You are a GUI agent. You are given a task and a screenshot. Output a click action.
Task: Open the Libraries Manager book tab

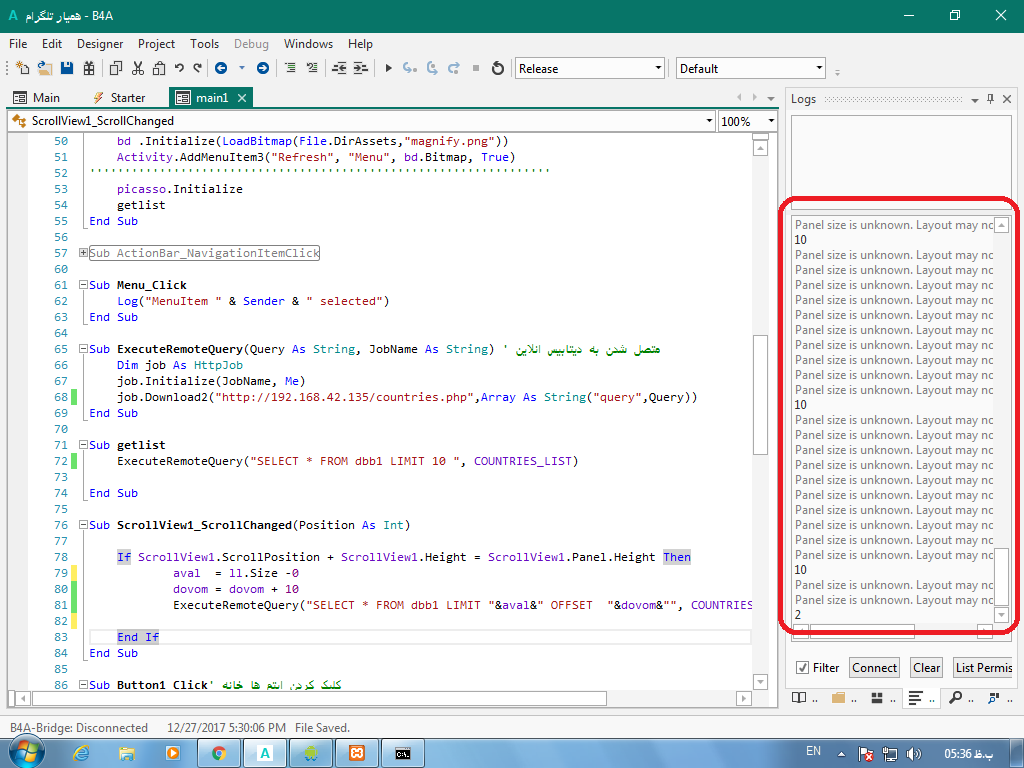click(x=799, y=697)
